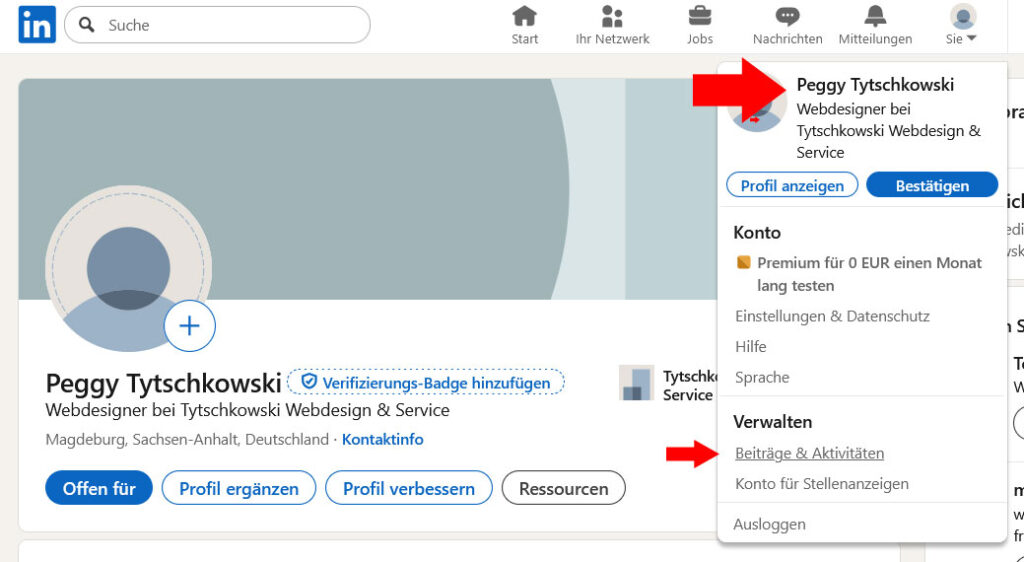This screenshot has height=562, width=1024.
Task: Click the plus icon on profile photo
Action: pyautogui.click(x=189, y=326)
